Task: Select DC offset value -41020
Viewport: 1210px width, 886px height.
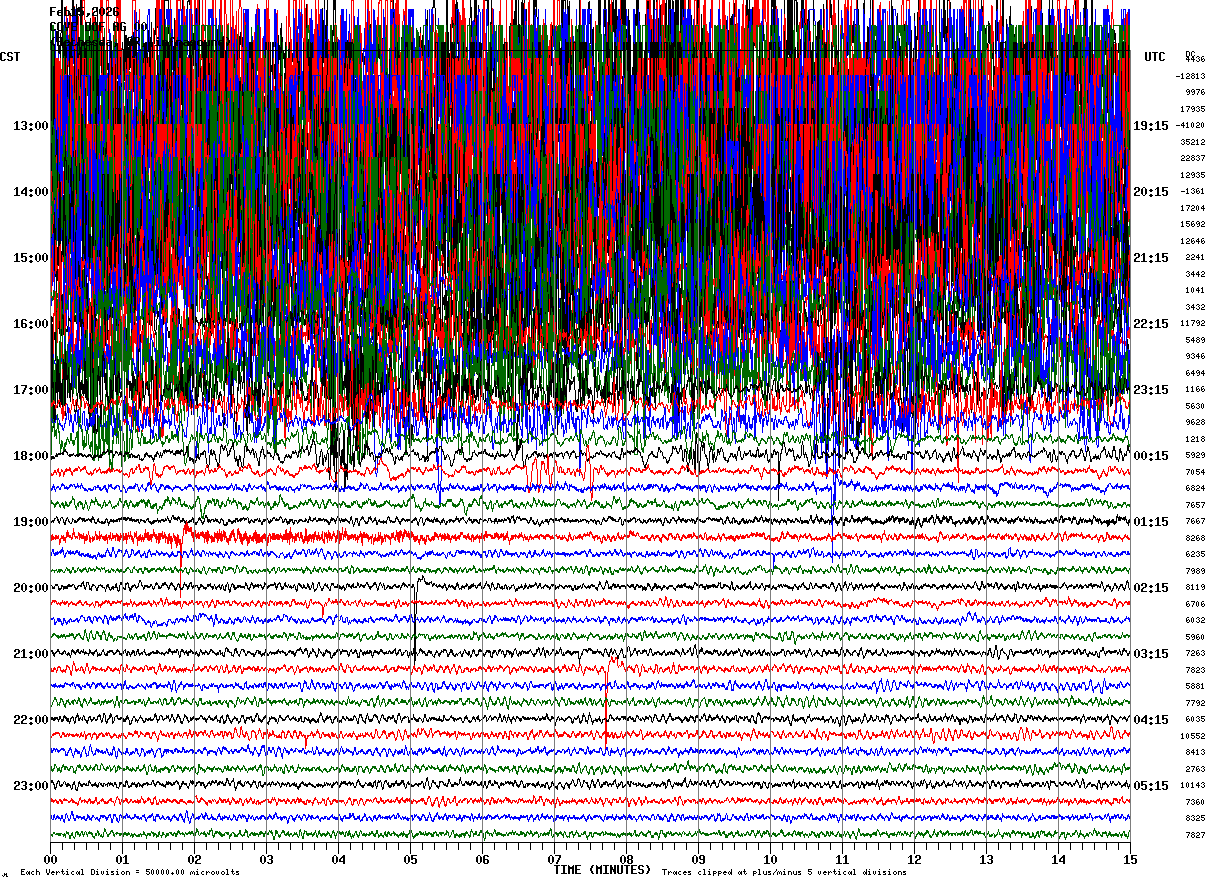Action: (x=1191, y=125)
